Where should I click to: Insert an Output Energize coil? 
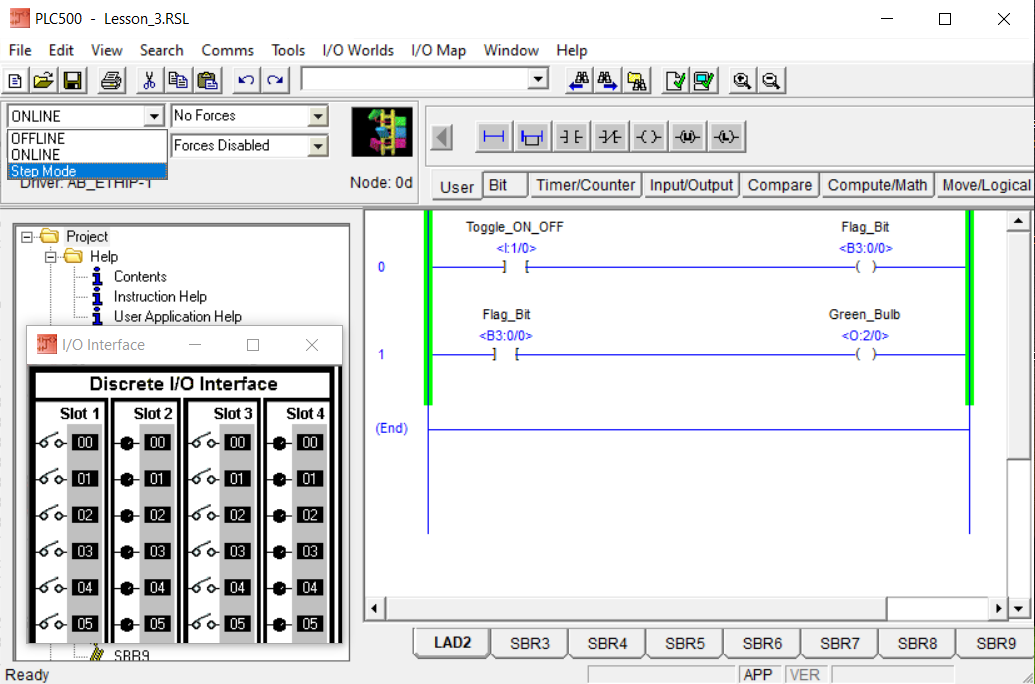[648, 137]
